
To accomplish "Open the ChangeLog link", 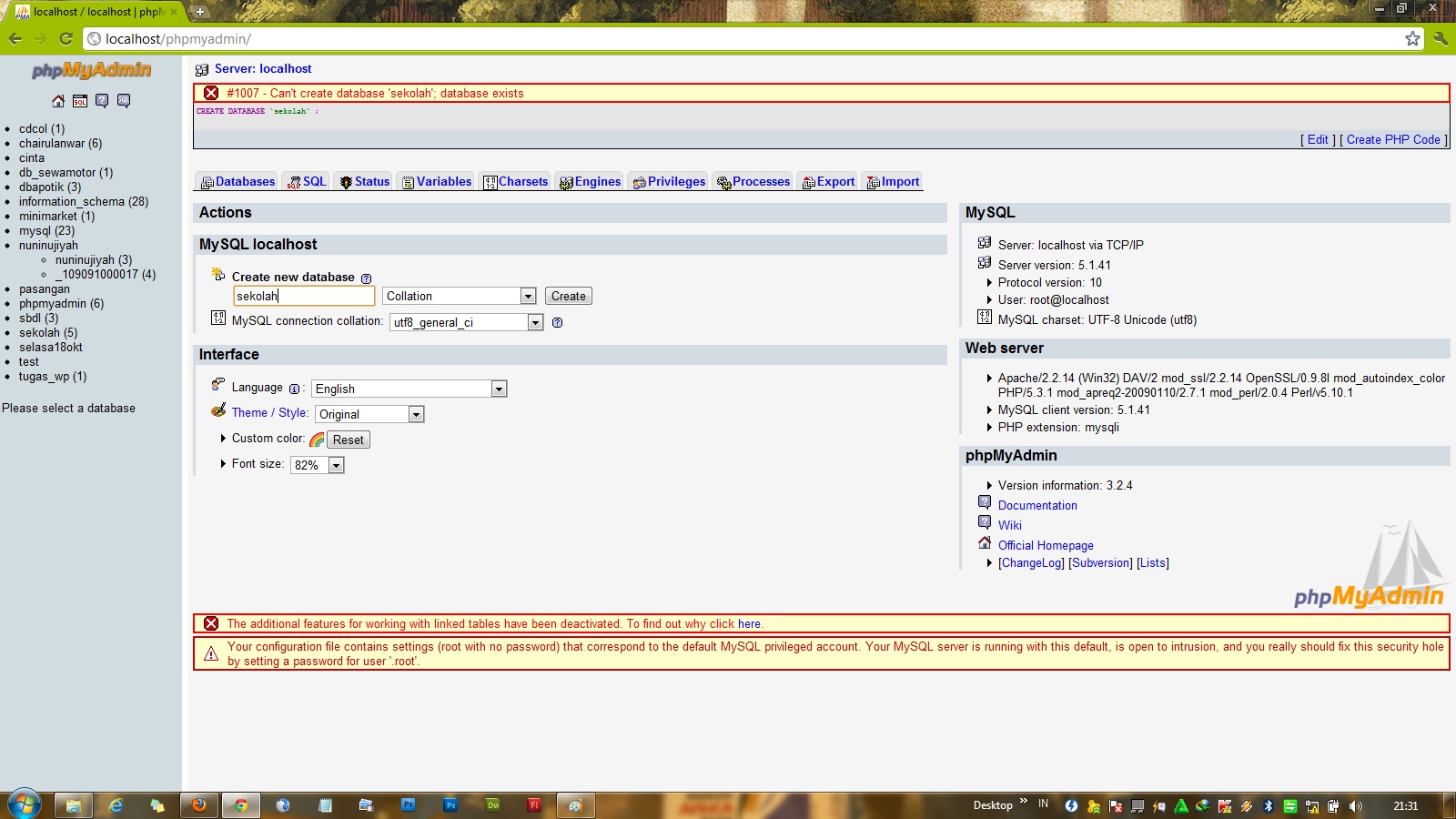I will pos(1031,563).
